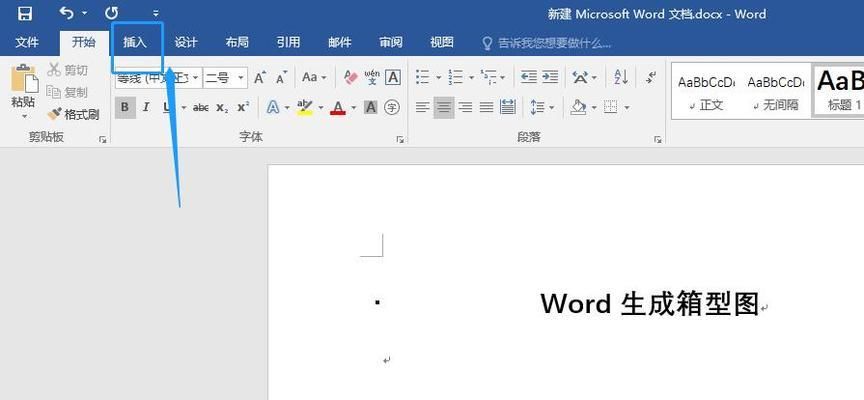Open the 插入 (Insert) tab

pyautogui.click(x=135, y=43)
